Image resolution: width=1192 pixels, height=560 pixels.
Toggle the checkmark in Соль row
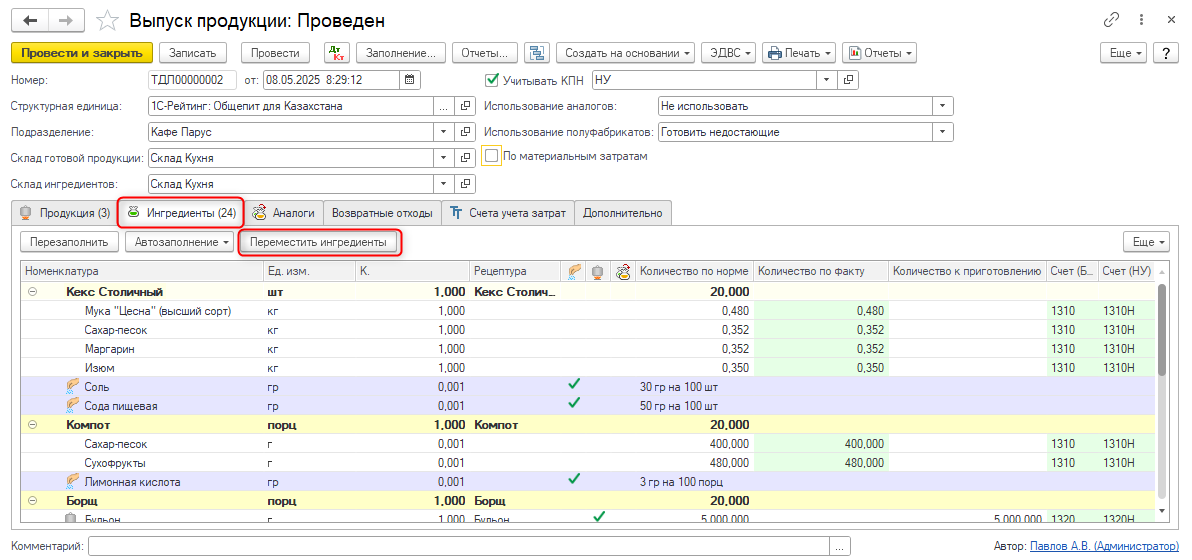(574, 384)
